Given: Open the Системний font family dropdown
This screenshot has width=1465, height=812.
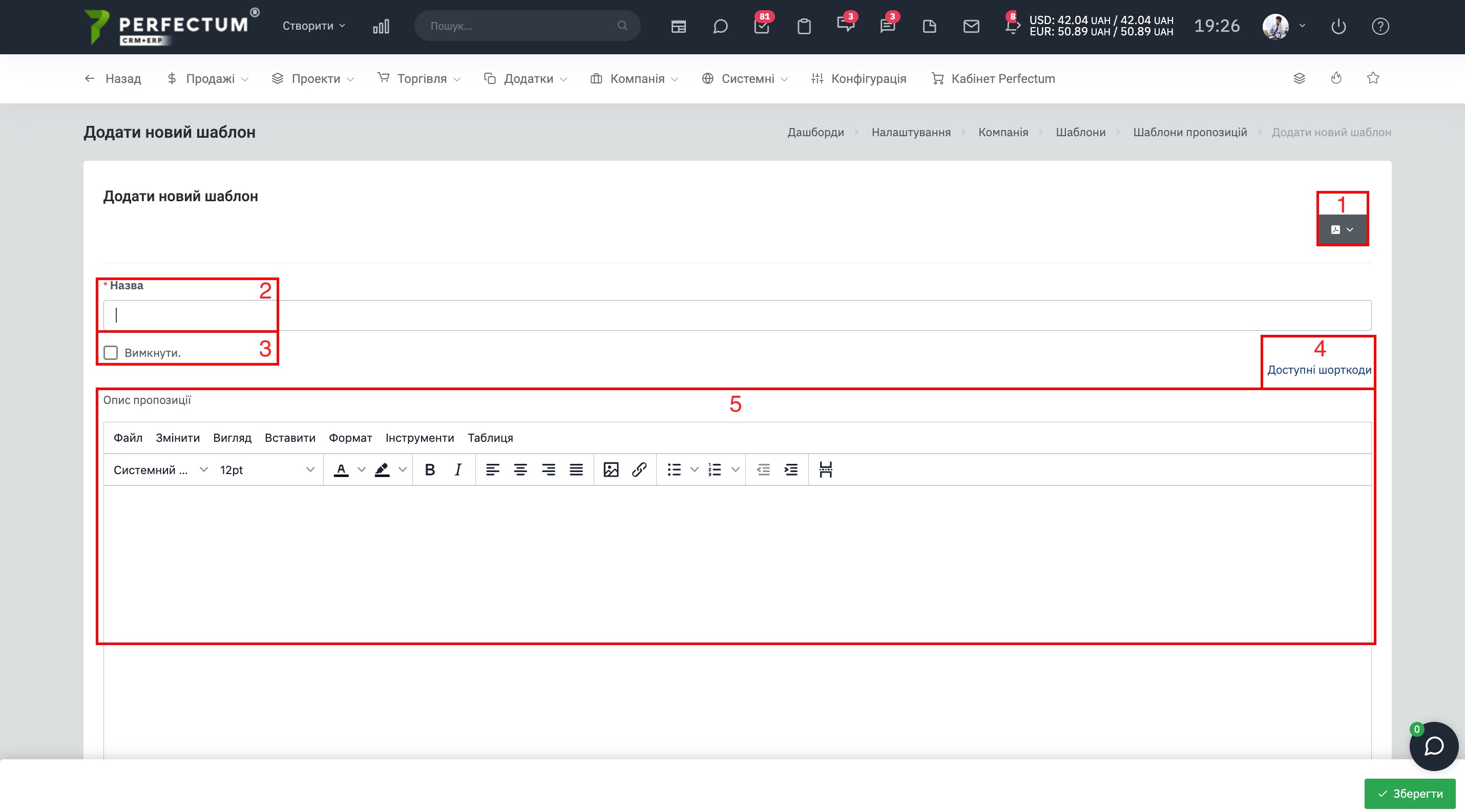Looking at the screenshot, I should coord(160,469).
